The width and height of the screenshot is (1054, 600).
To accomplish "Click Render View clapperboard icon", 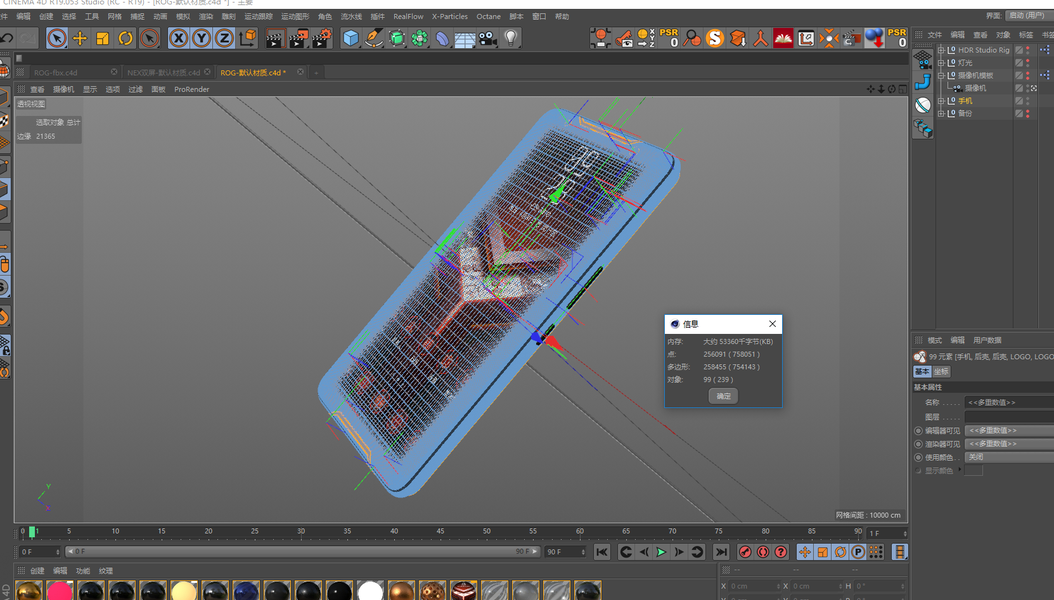I will 274,38.
